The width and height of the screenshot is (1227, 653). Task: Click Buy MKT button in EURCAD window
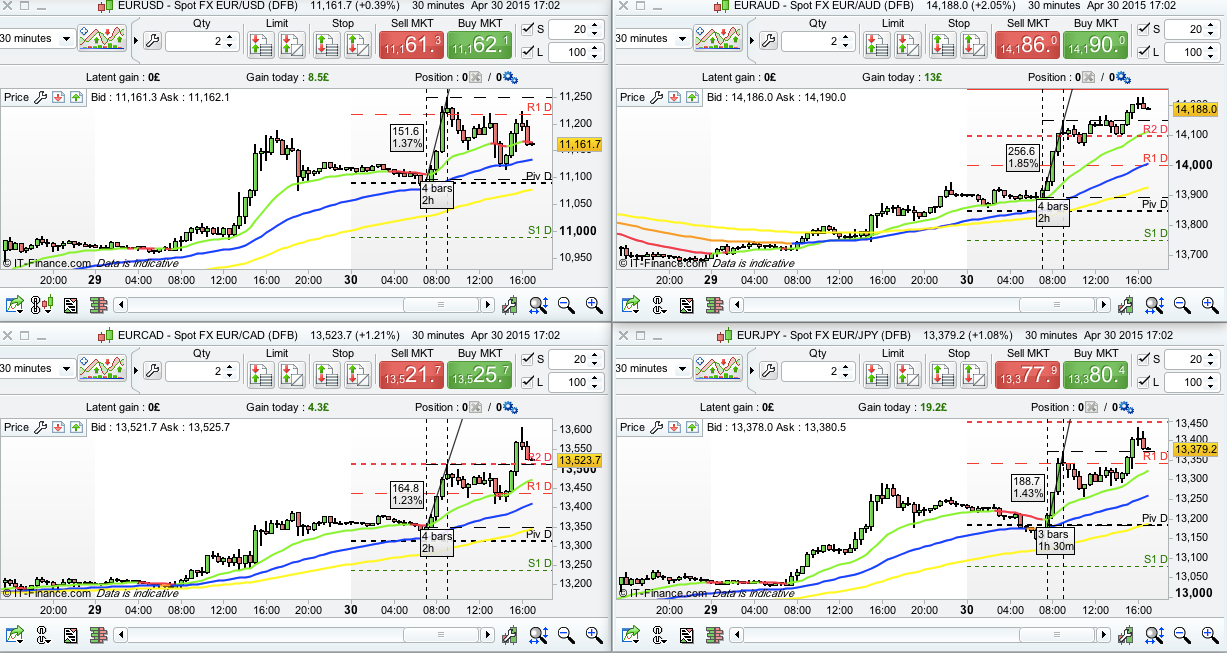click(x=479, y=375)
